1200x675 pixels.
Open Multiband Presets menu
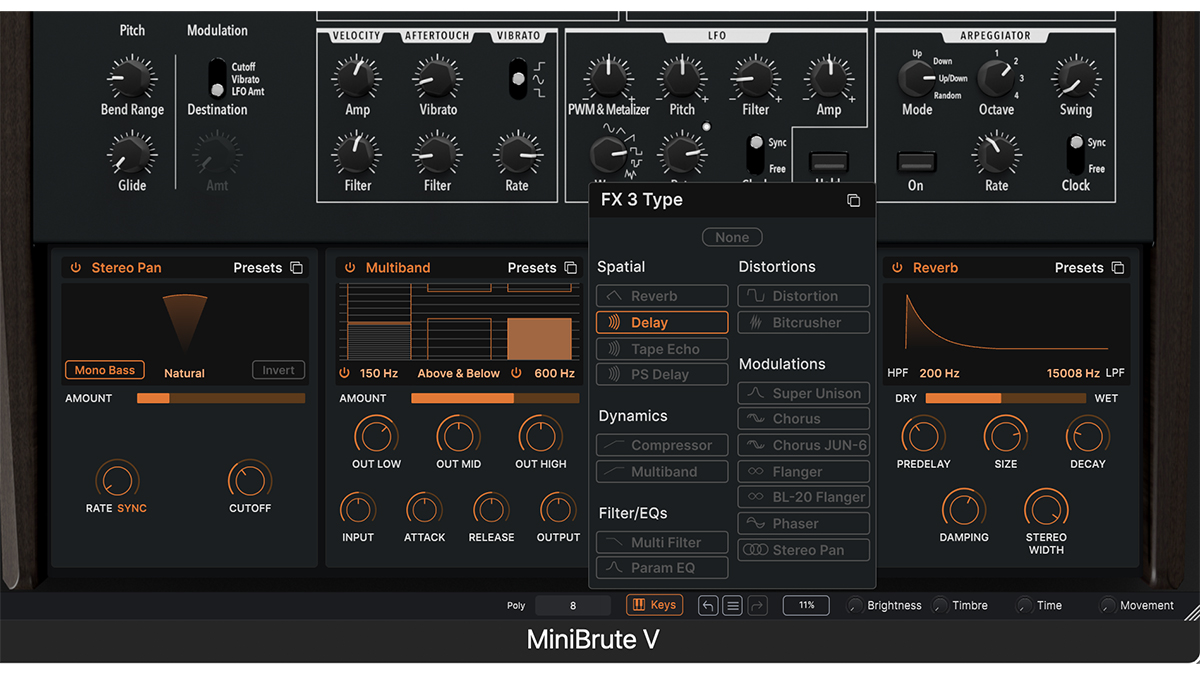(x=532, y=268)
